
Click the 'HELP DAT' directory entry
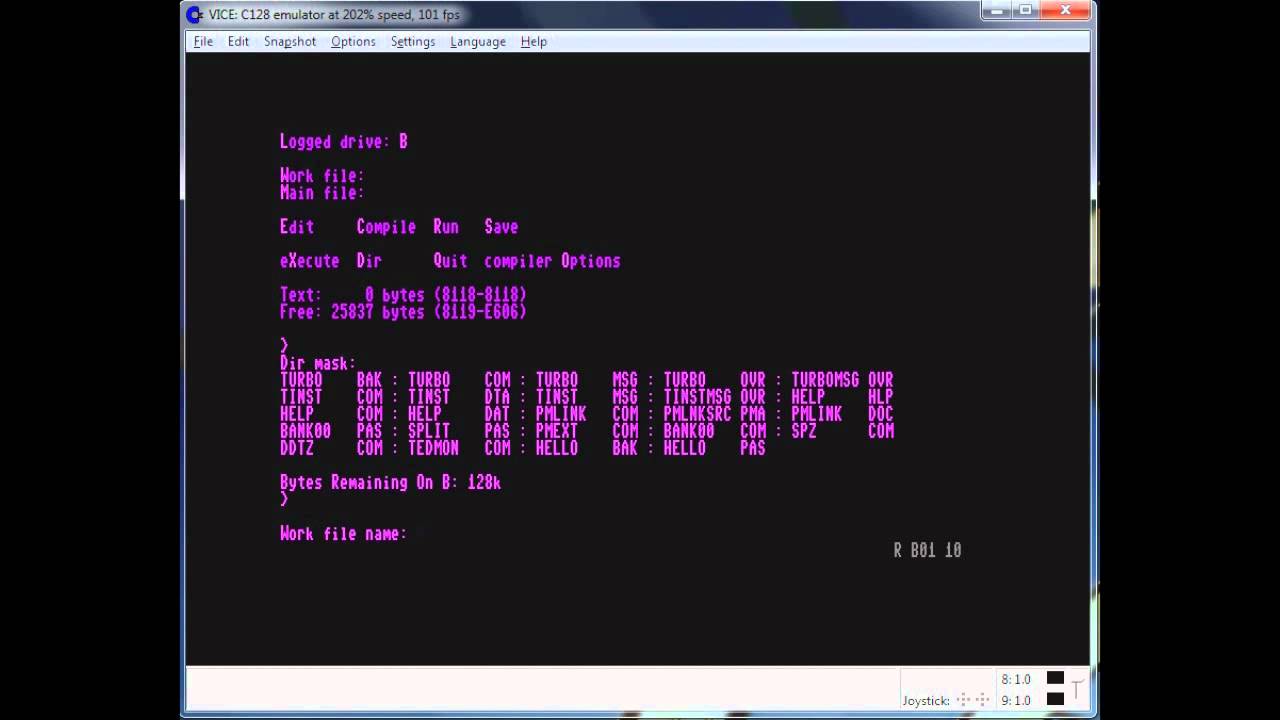pos(459,414)
